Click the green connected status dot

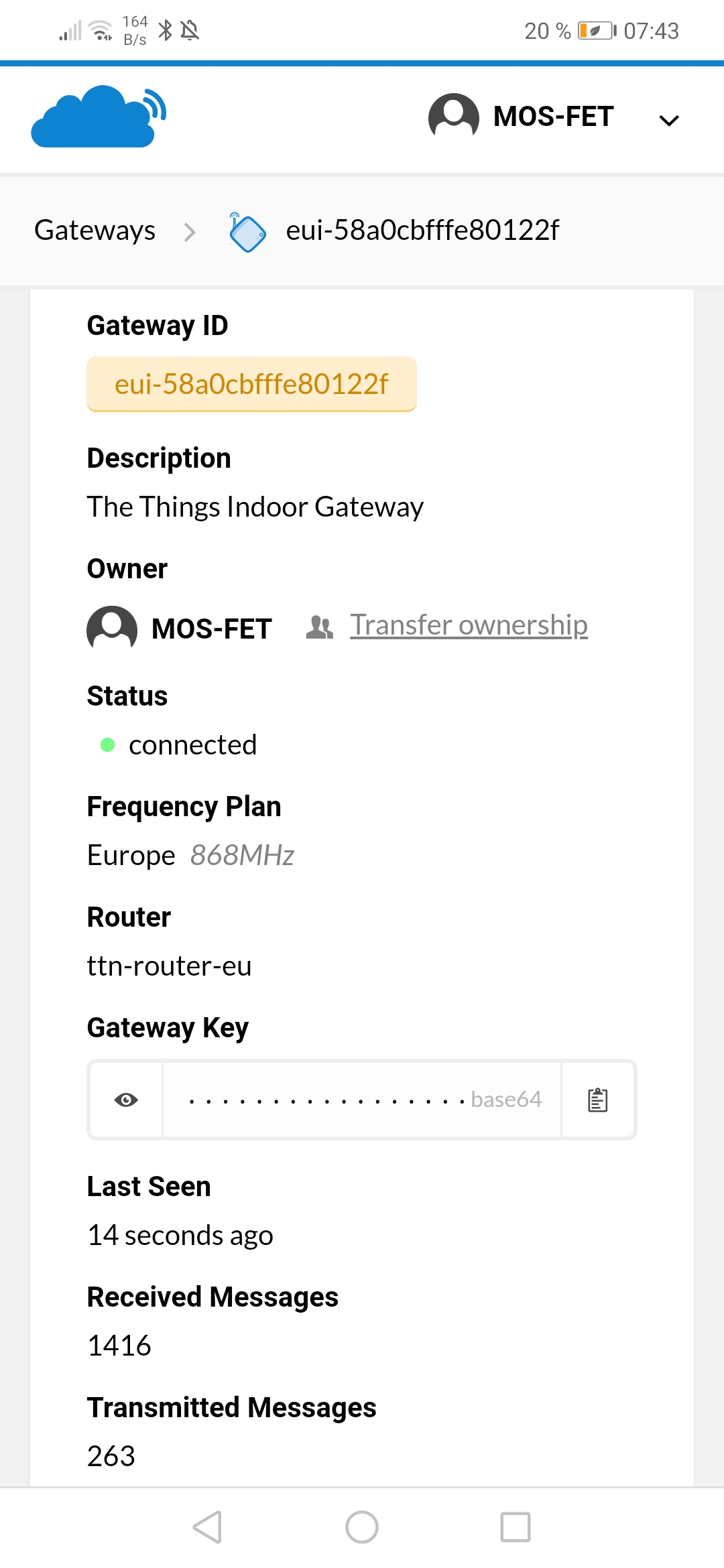pyautogui.click(x=107, y=745)
